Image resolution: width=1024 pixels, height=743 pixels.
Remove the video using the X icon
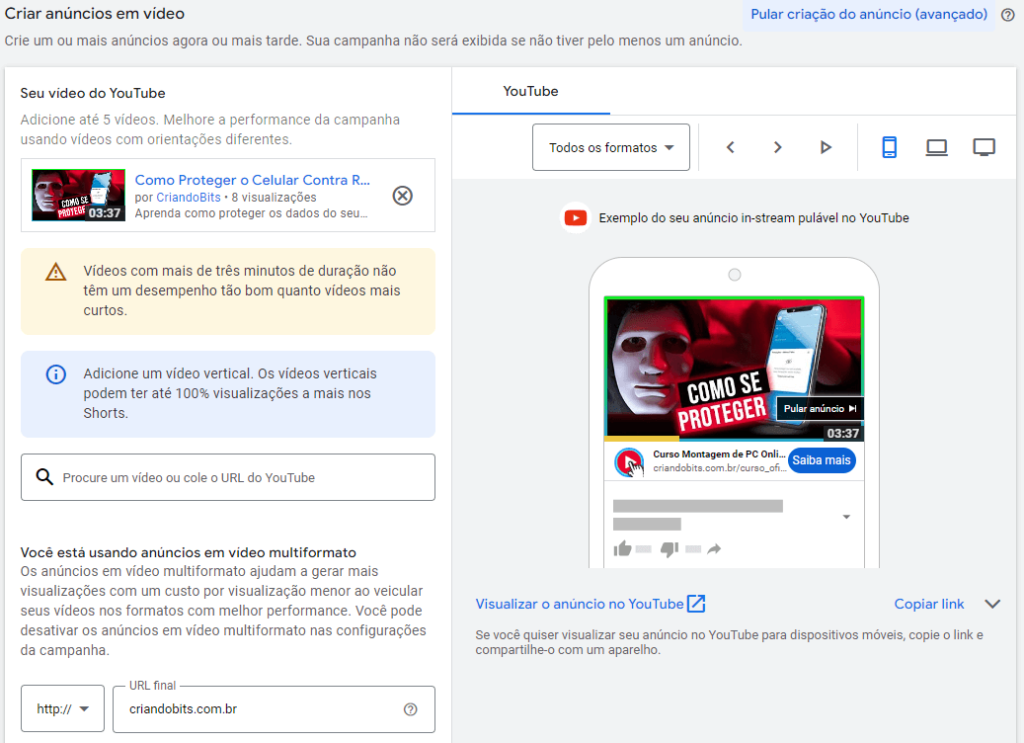click(403, 196)
